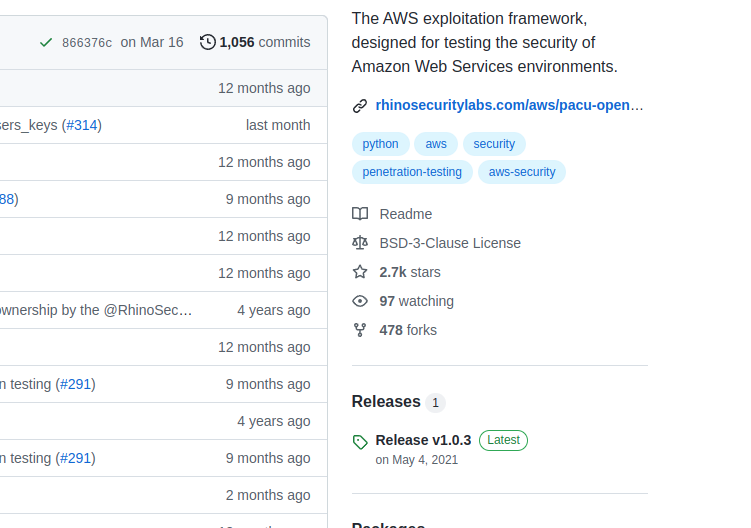Open commit message mentioning @RhinoSec ownership
Image resolution: width=751 pixels, height=528 pixels.
pos(96,310)
